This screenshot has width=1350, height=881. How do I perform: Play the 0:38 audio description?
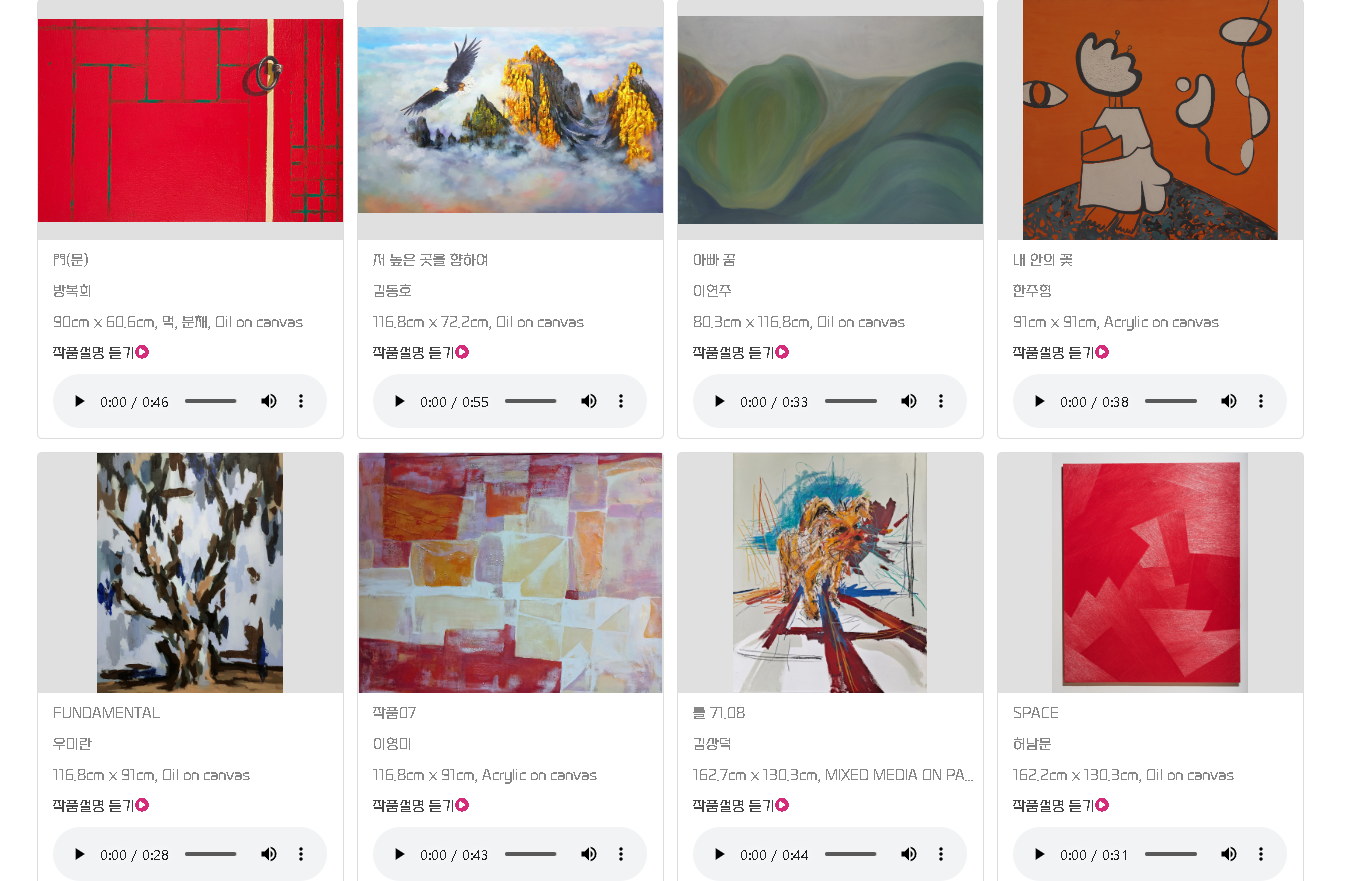pyautogui.click(x=1039, y=401)
